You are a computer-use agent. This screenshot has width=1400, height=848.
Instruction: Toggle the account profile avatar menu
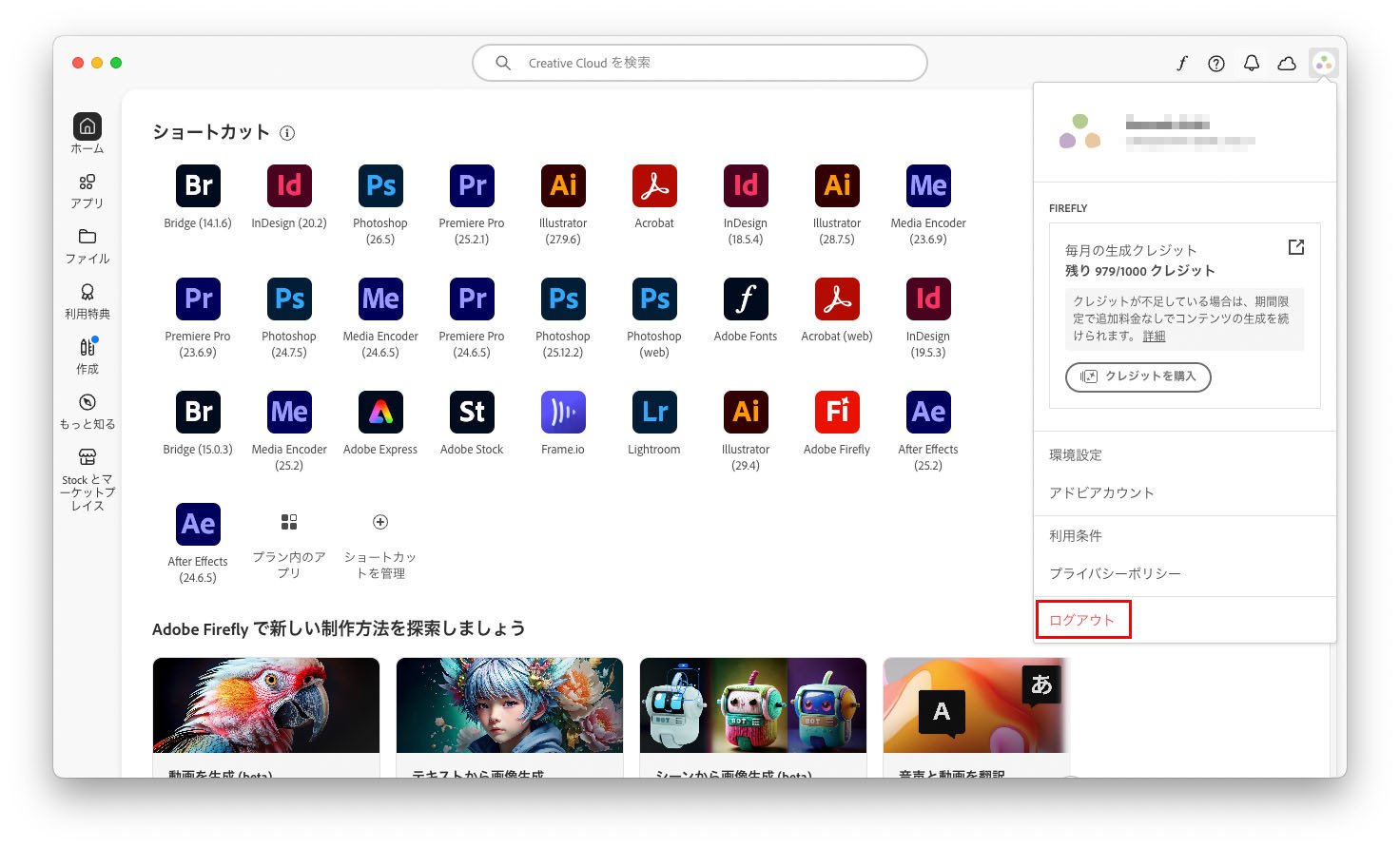(x=1324, y=64)
